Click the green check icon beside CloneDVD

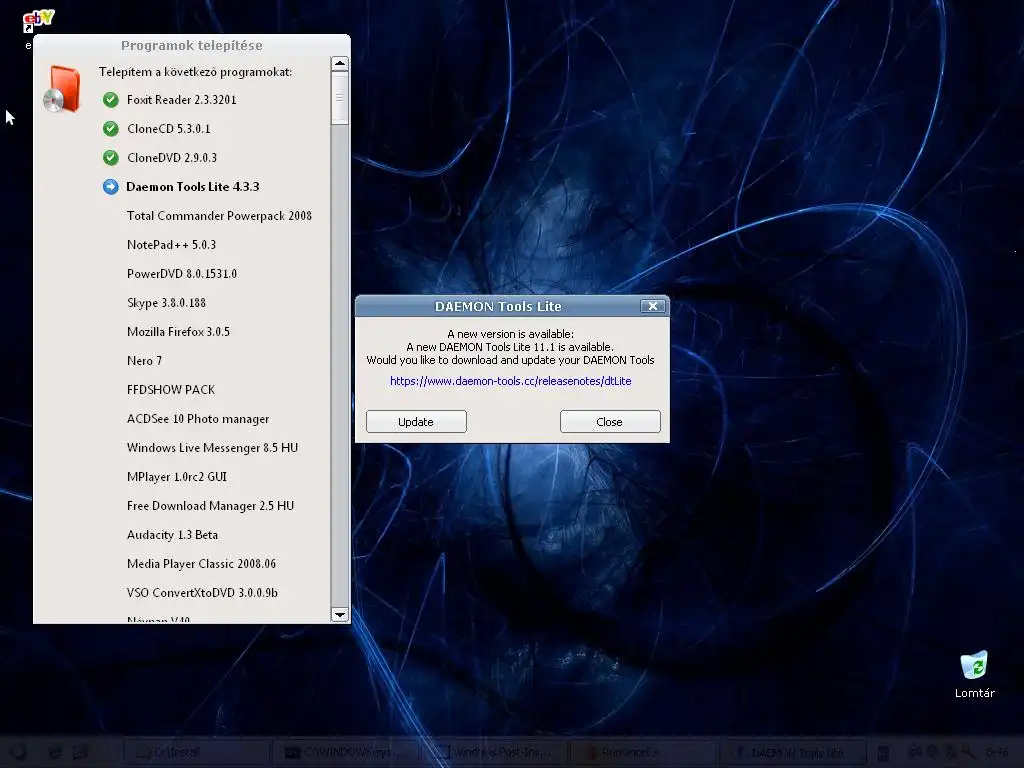111,157
